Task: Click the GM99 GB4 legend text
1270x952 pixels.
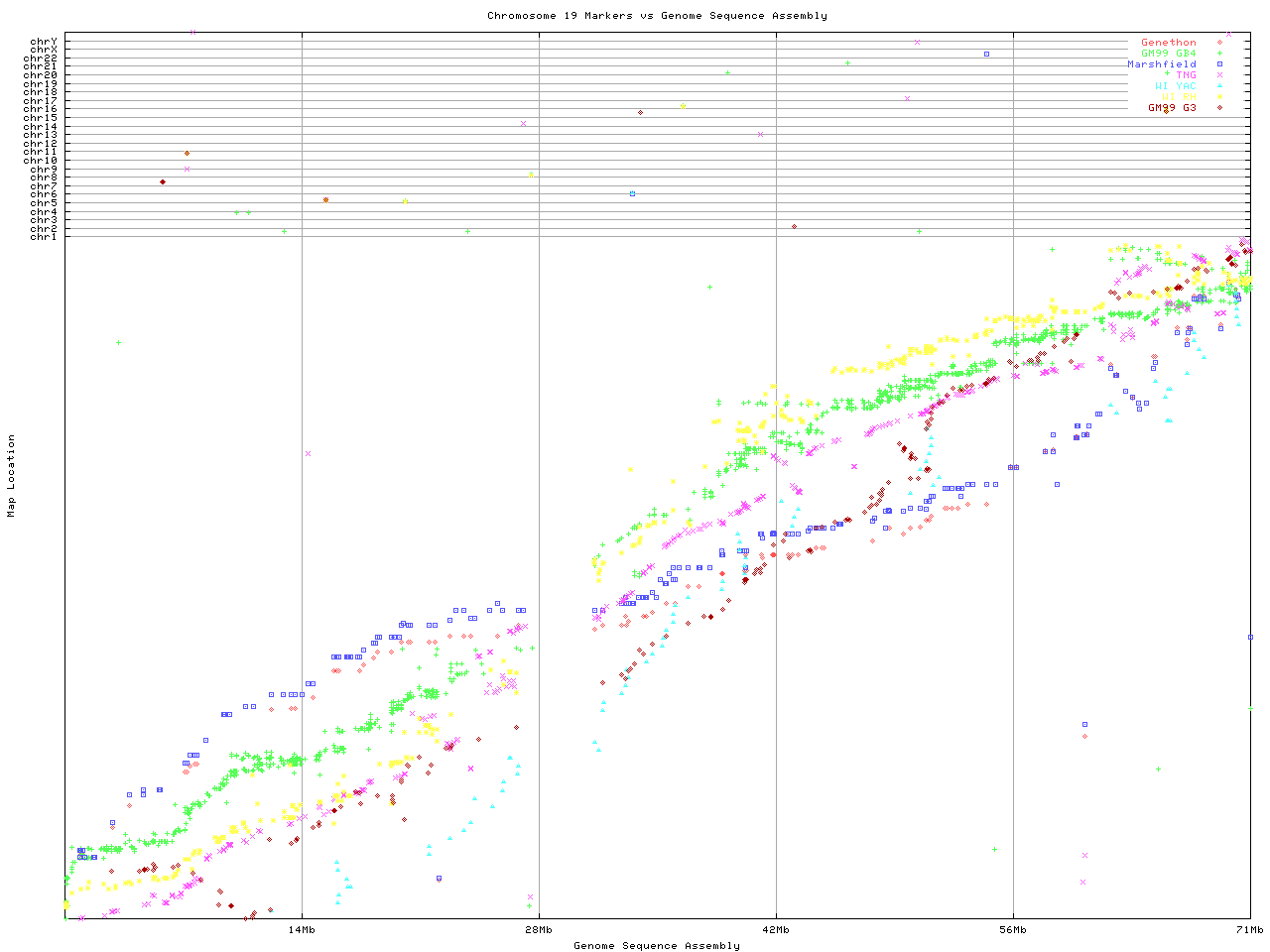Action: (x=1168, y=54)
